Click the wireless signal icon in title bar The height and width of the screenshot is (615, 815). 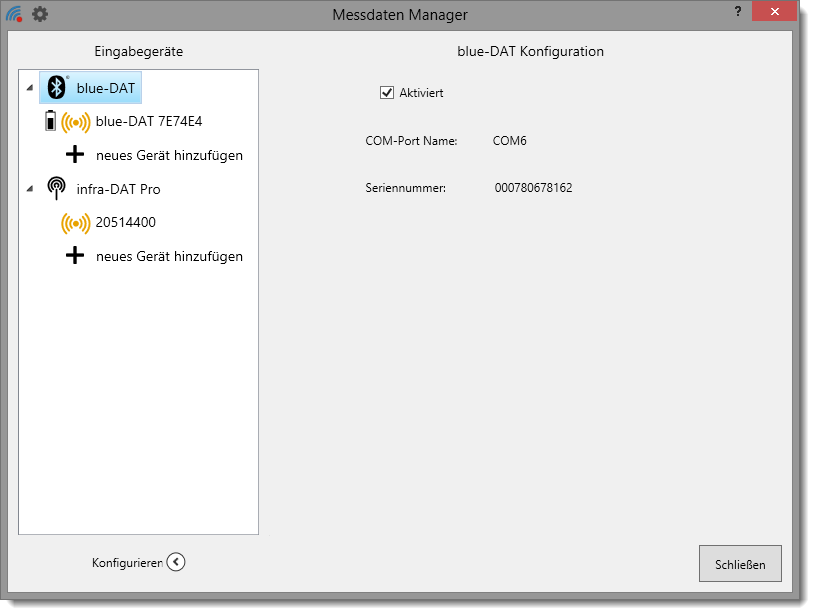tap(14, 15)
